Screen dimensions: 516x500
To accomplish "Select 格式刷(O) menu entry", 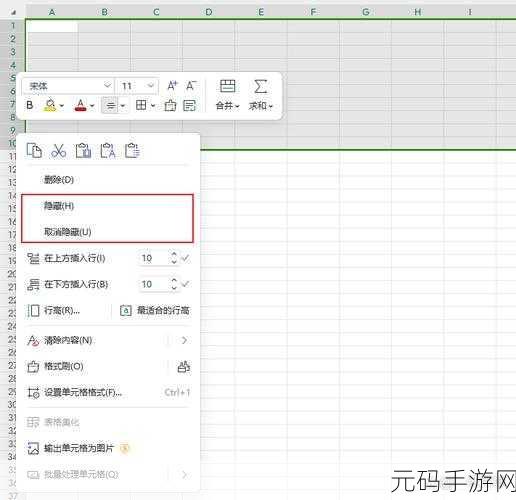I will pyautogui.click(x=64, y=366).
